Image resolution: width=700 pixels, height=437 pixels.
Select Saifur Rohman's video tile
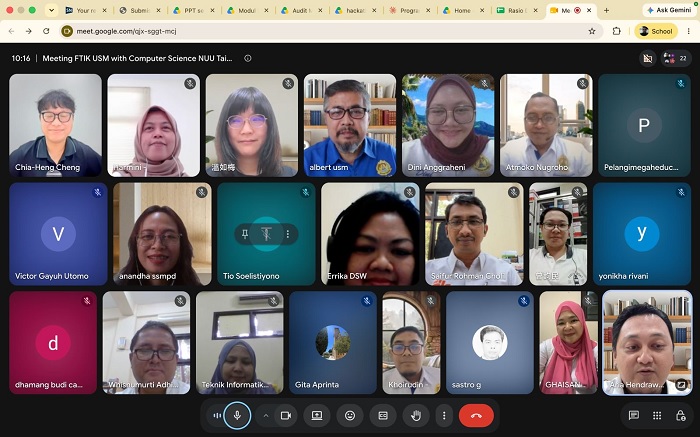474,234
